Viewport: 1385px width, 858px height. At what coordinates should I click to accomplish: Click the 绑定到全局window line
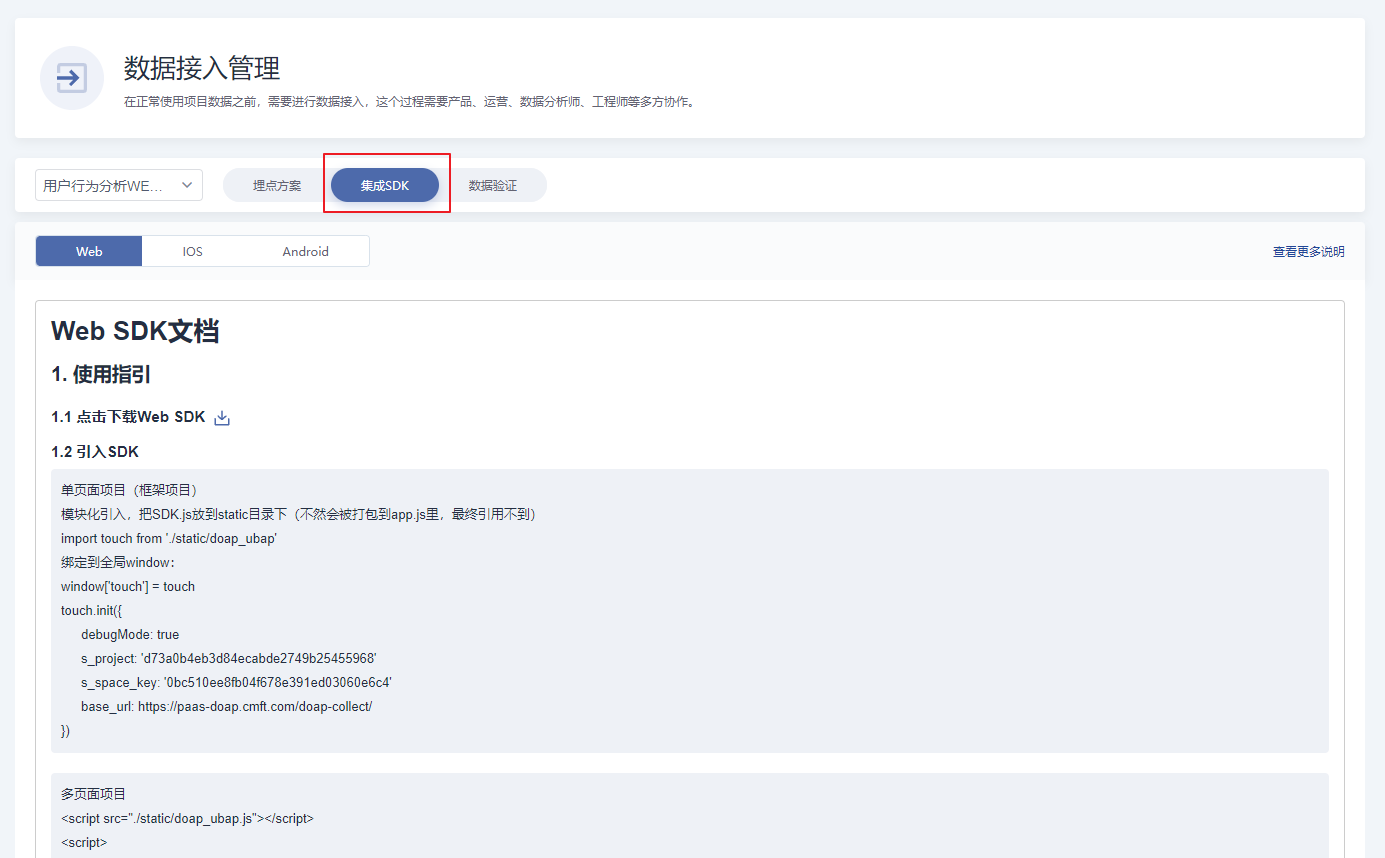coord(118,562)
